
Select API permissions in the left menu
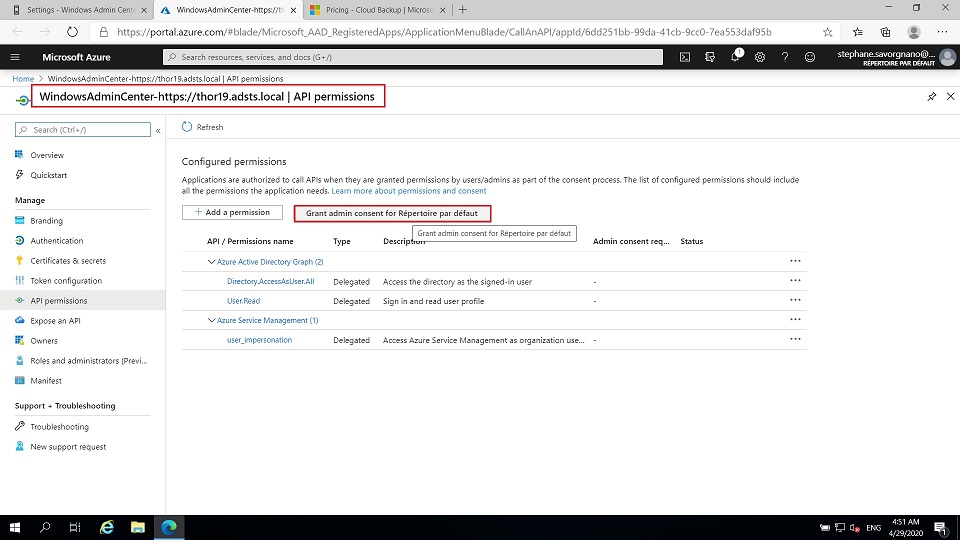click(59, 301)
